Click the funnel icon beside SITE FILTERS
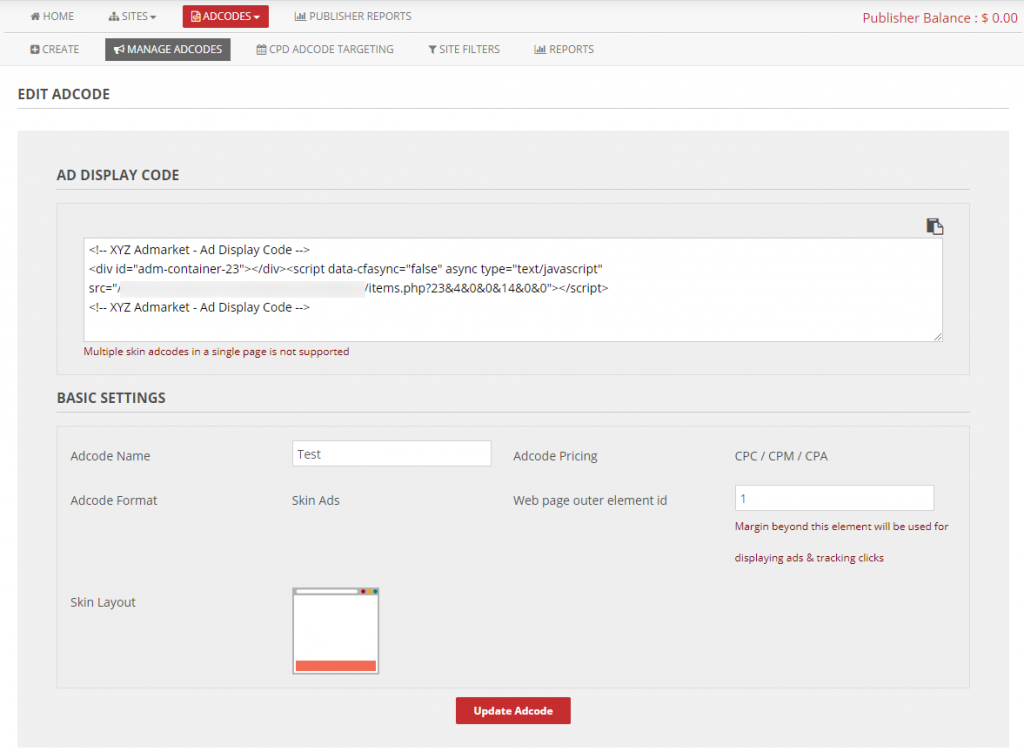 tap(434, 49)
